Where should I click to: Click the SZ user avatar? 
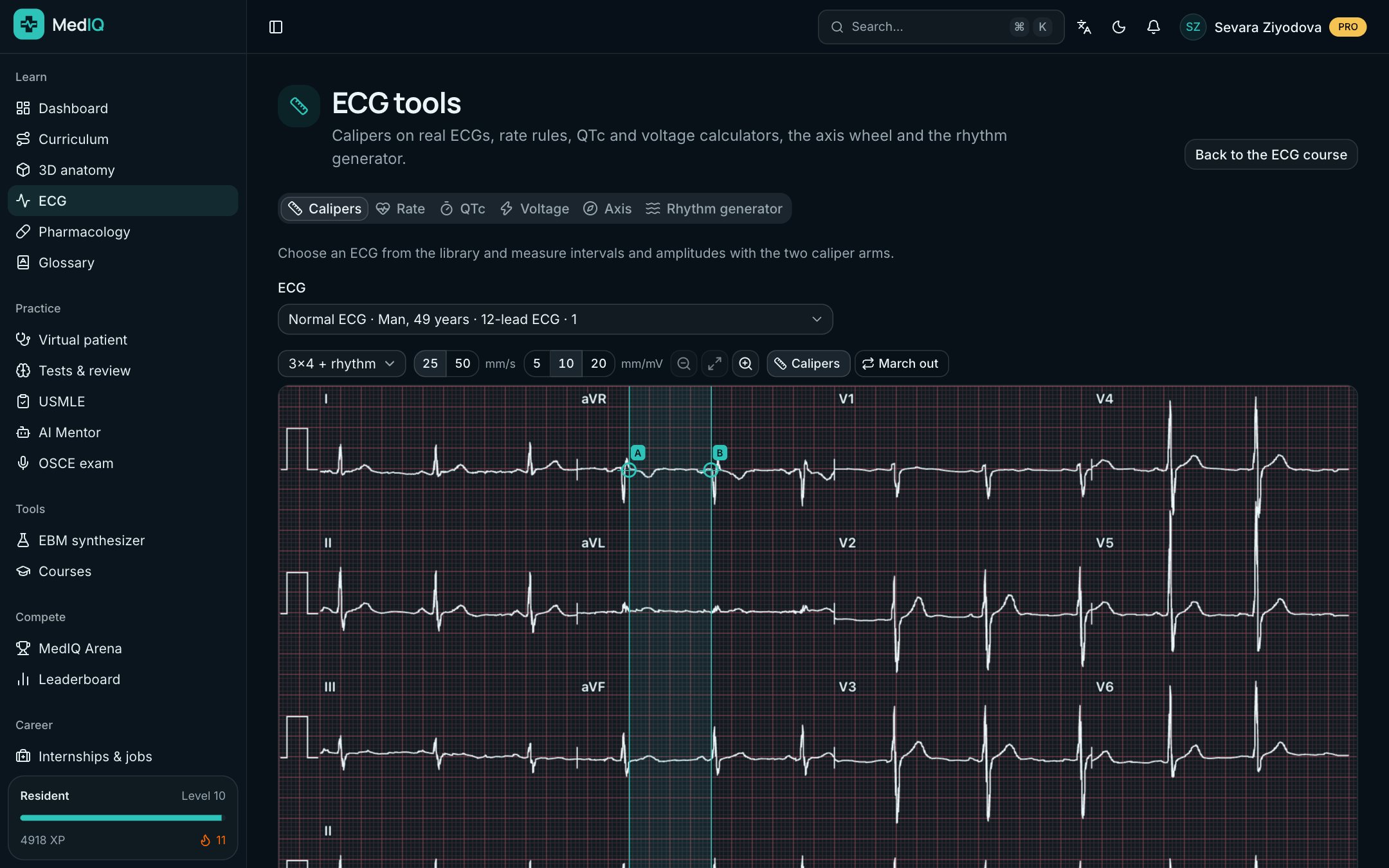coord(1193,27)
